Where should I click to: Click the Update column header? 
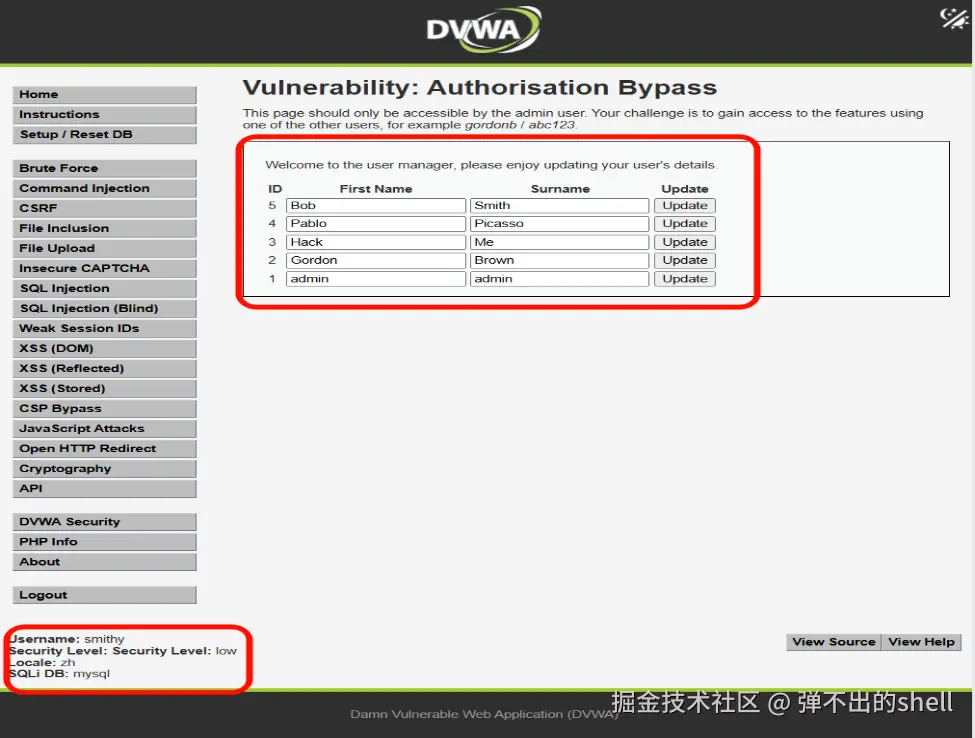[685, 189]
